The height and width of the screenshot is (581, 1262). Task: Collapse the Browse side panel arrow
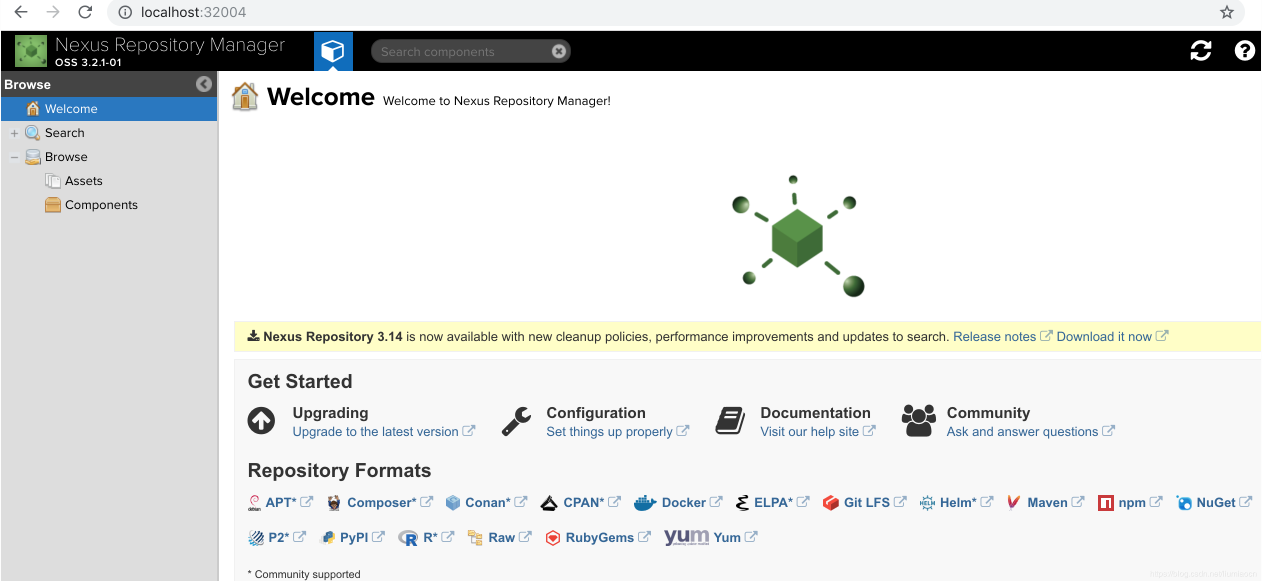[x=204, y=85]
